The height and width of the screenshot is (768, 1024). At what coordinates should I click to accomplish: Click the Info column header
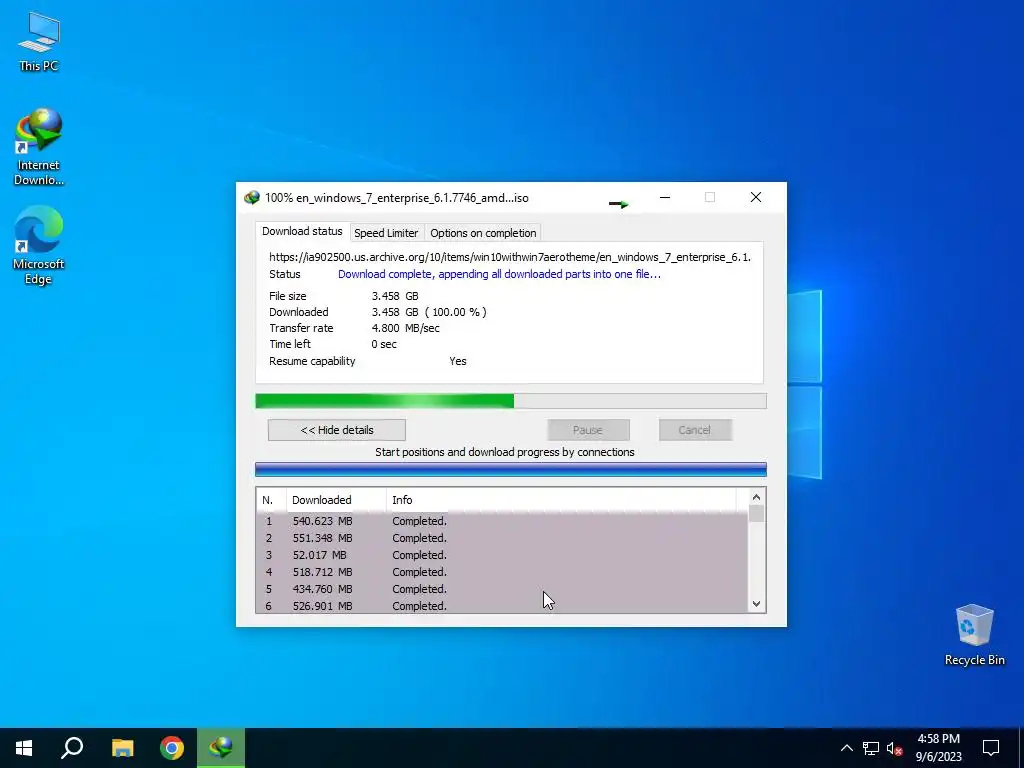click(562, 500)
